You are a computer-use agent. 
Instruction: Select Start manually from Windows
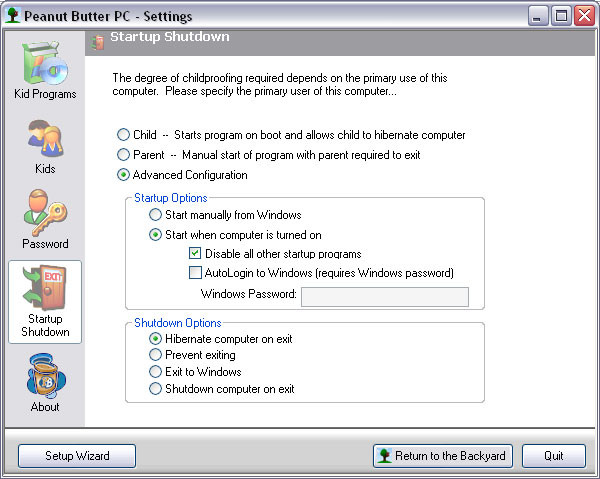point(155,215)
